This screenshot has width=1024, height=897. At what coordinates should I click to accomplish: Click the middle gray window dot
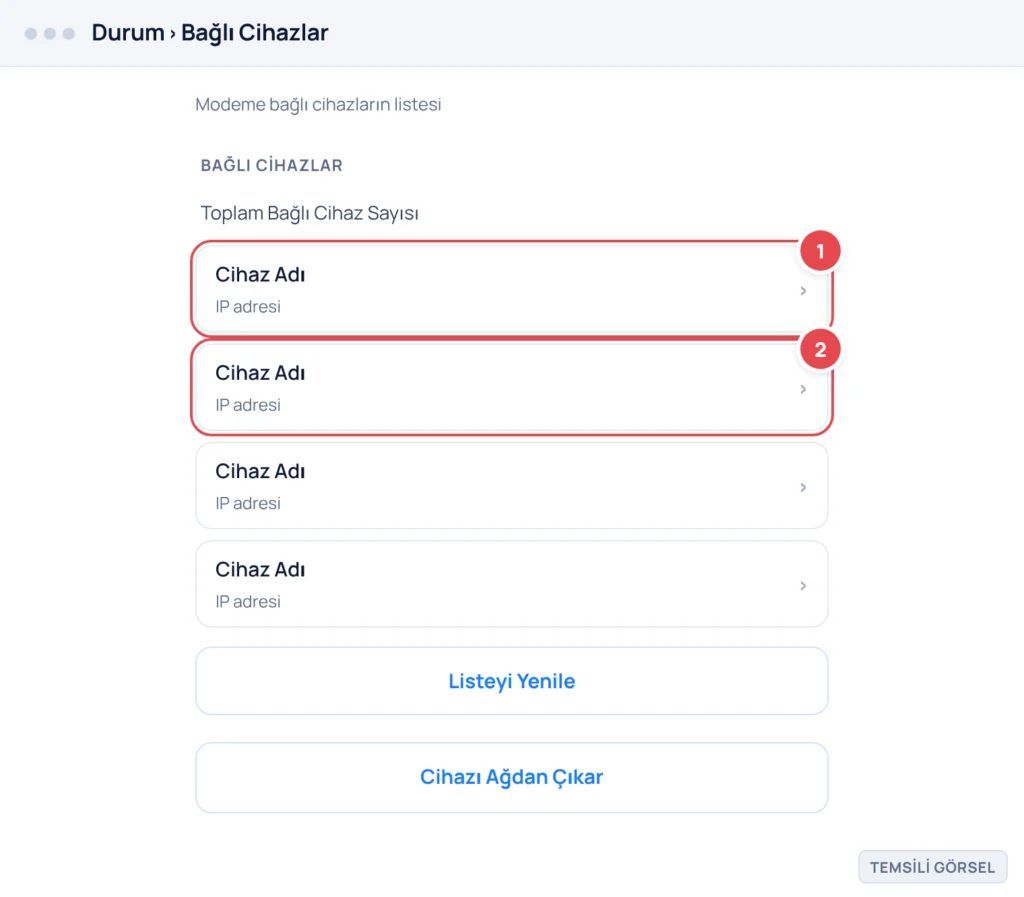pos(50,33)
